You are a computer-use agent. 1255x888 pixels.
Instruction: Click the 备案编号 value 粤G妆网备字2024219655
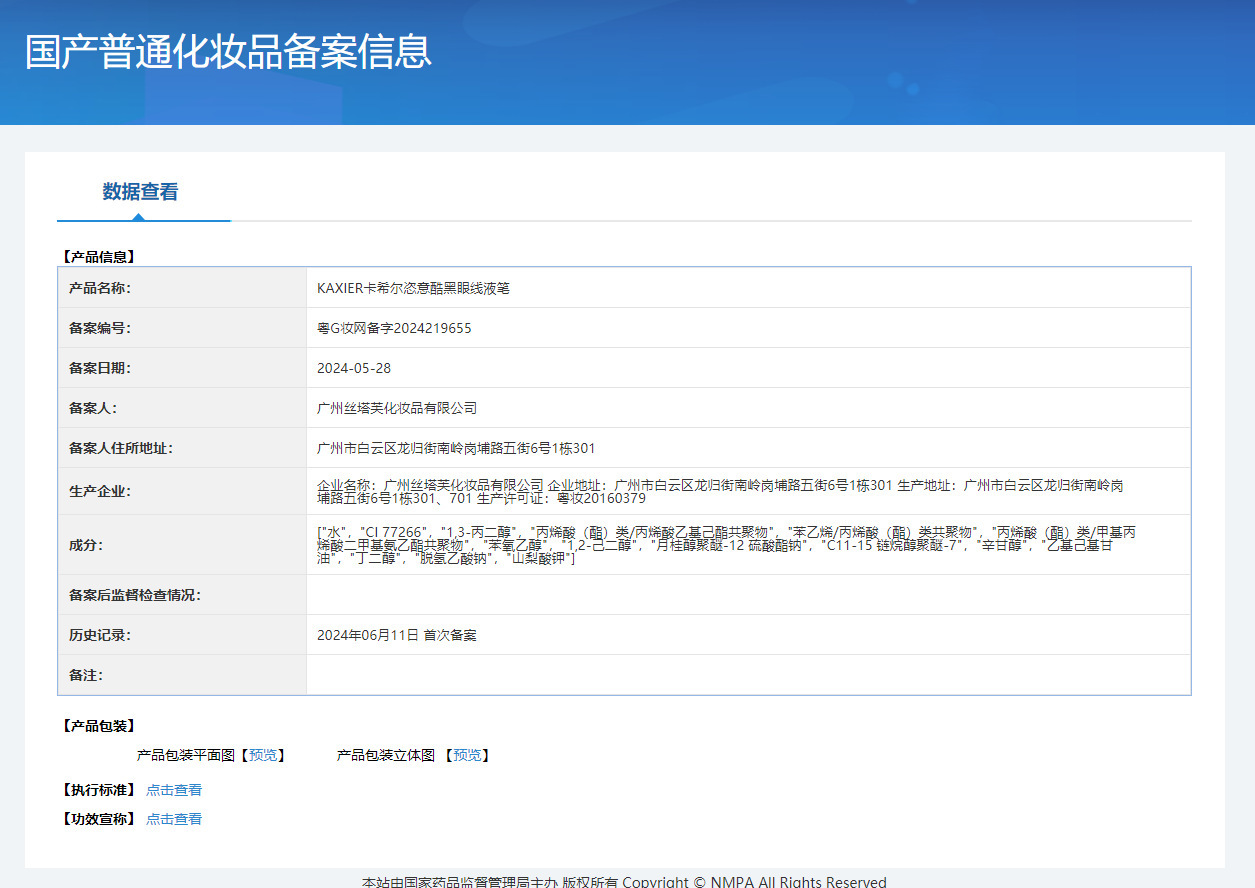coord(394,328)
